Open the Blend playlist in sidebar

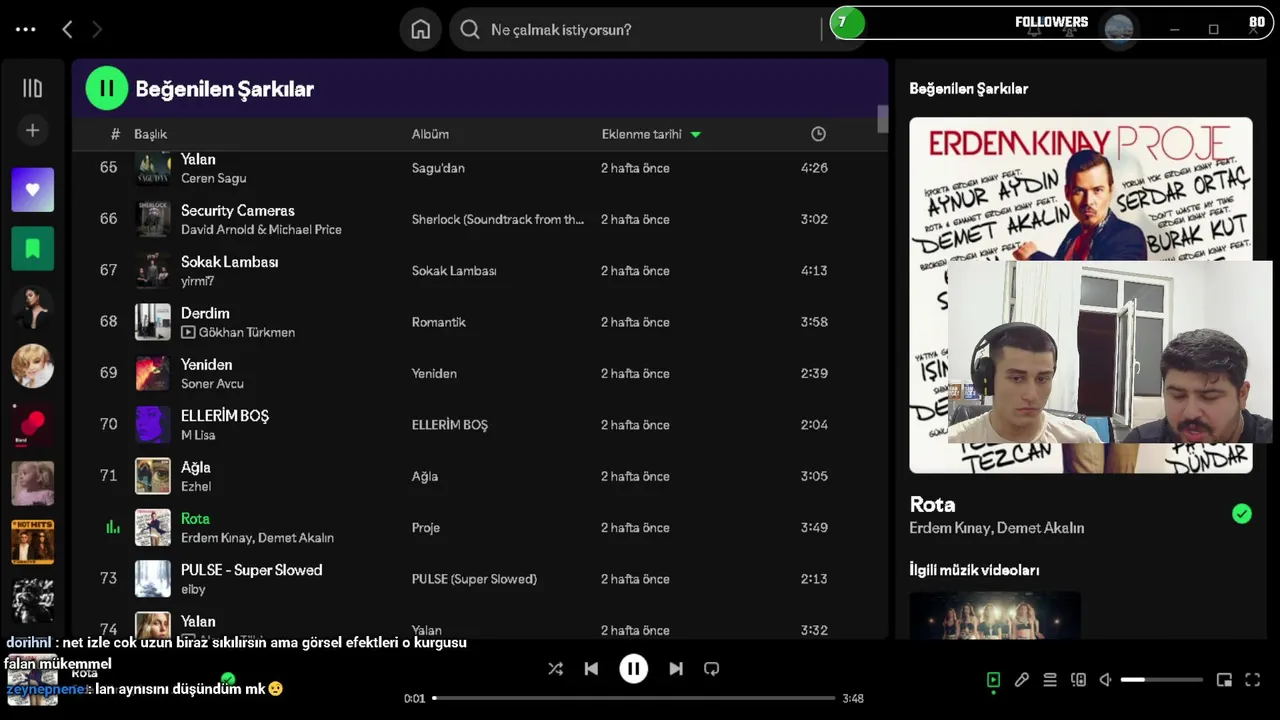(x=32, y=424)
